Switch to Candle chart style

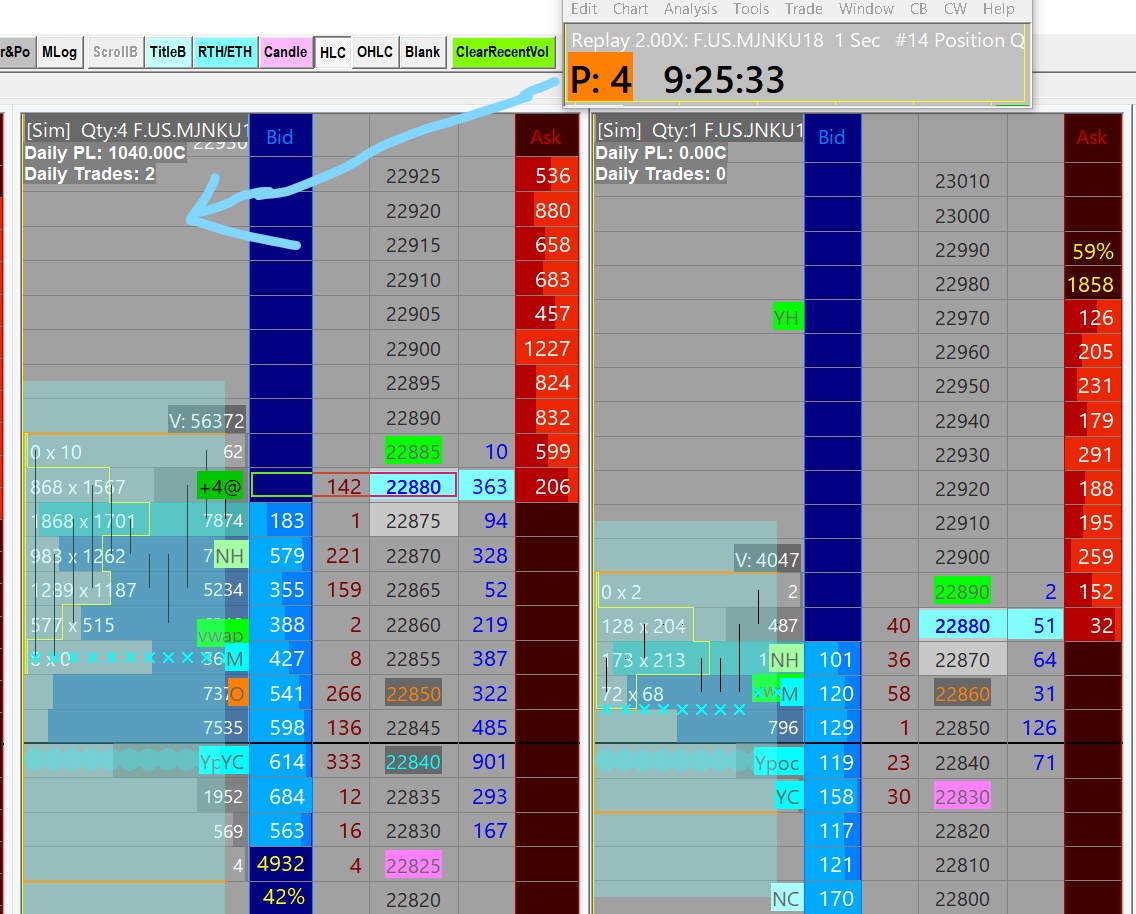click(x=285, y=52)
